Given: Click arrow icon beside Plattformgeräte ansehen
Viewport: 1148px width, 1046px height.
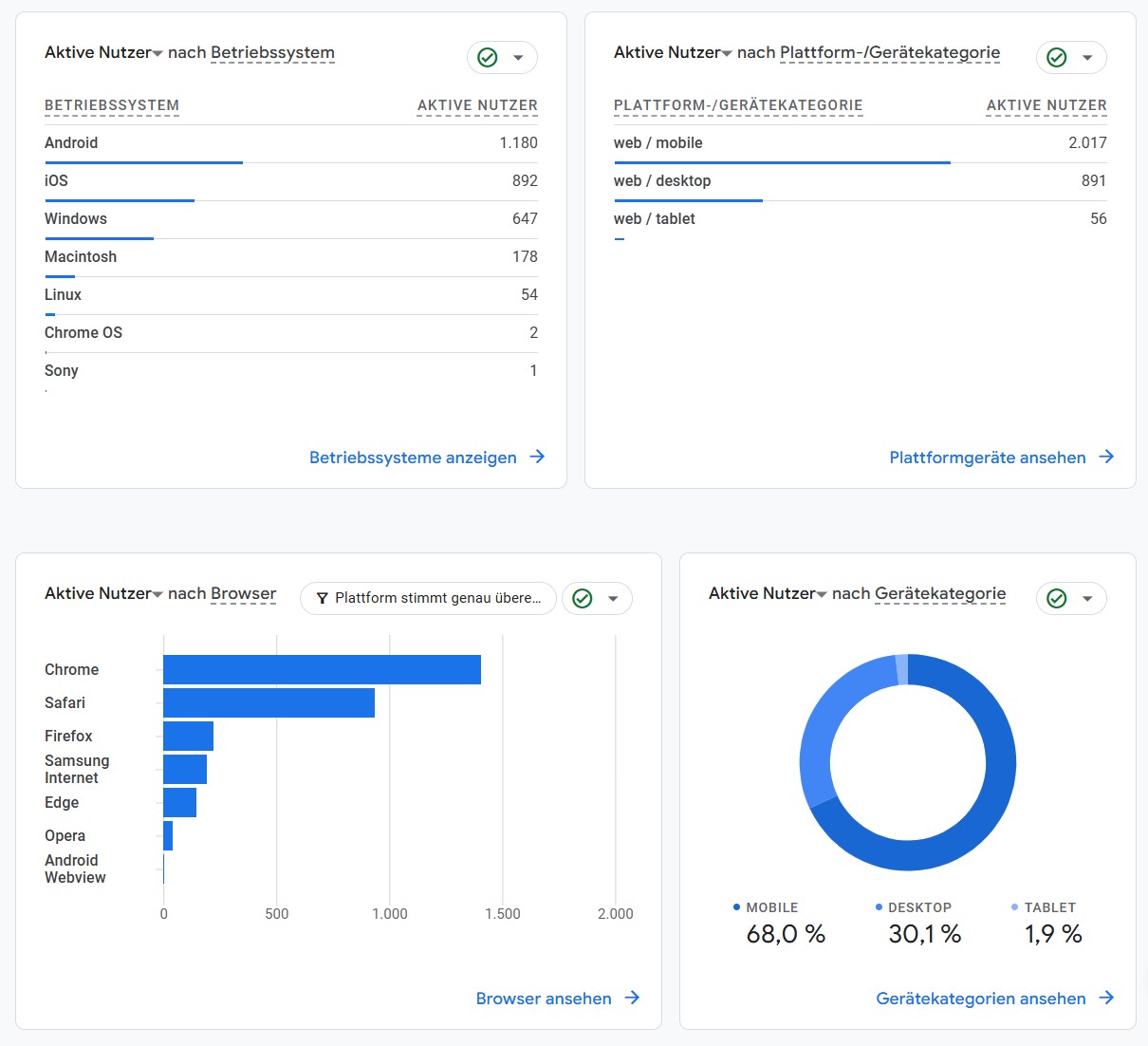Looking at the screenshot, I should pos(1106,457).
